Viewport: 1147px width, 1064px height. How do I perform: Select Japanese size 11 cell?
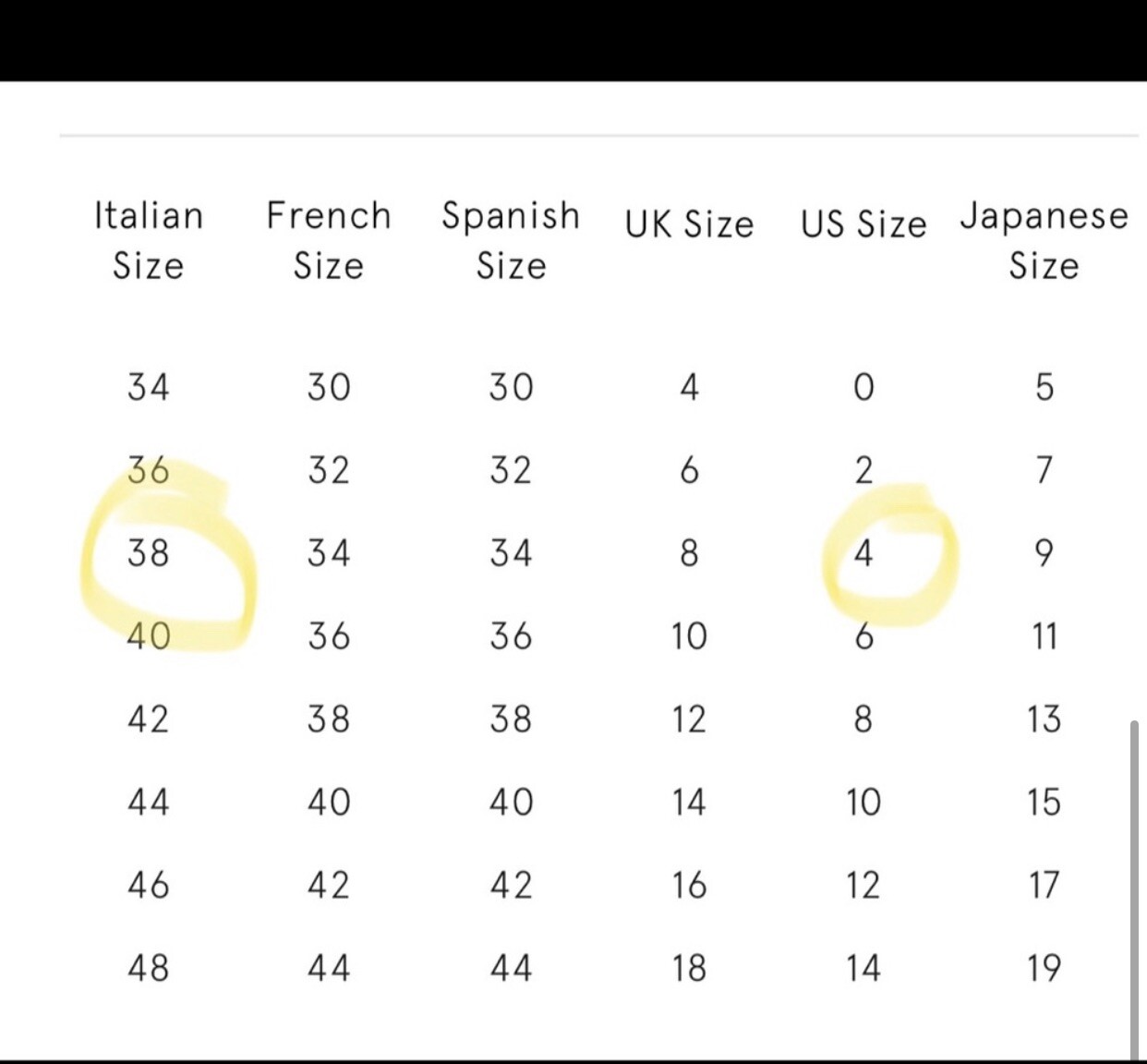click(1044, 636)
